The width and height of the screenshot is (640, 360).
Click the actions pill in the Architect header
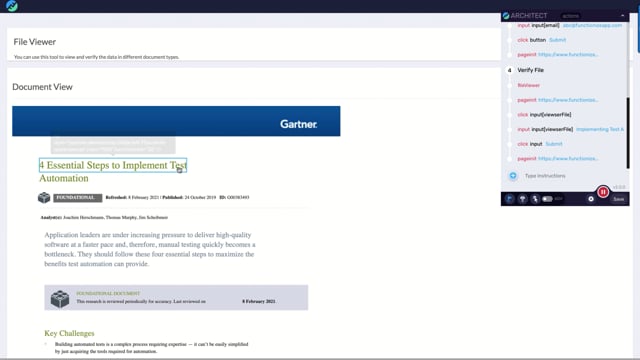pyautogui.click(x=570, y=16)
